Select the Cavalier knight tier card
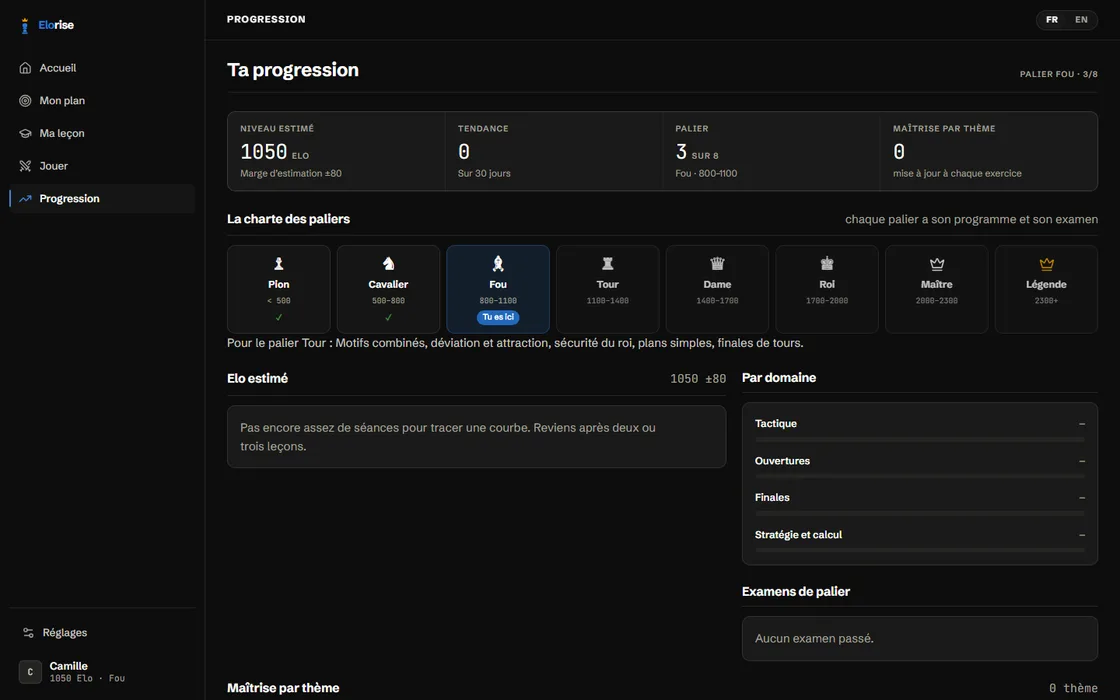The image size is (1120, 700). (389, 289)
